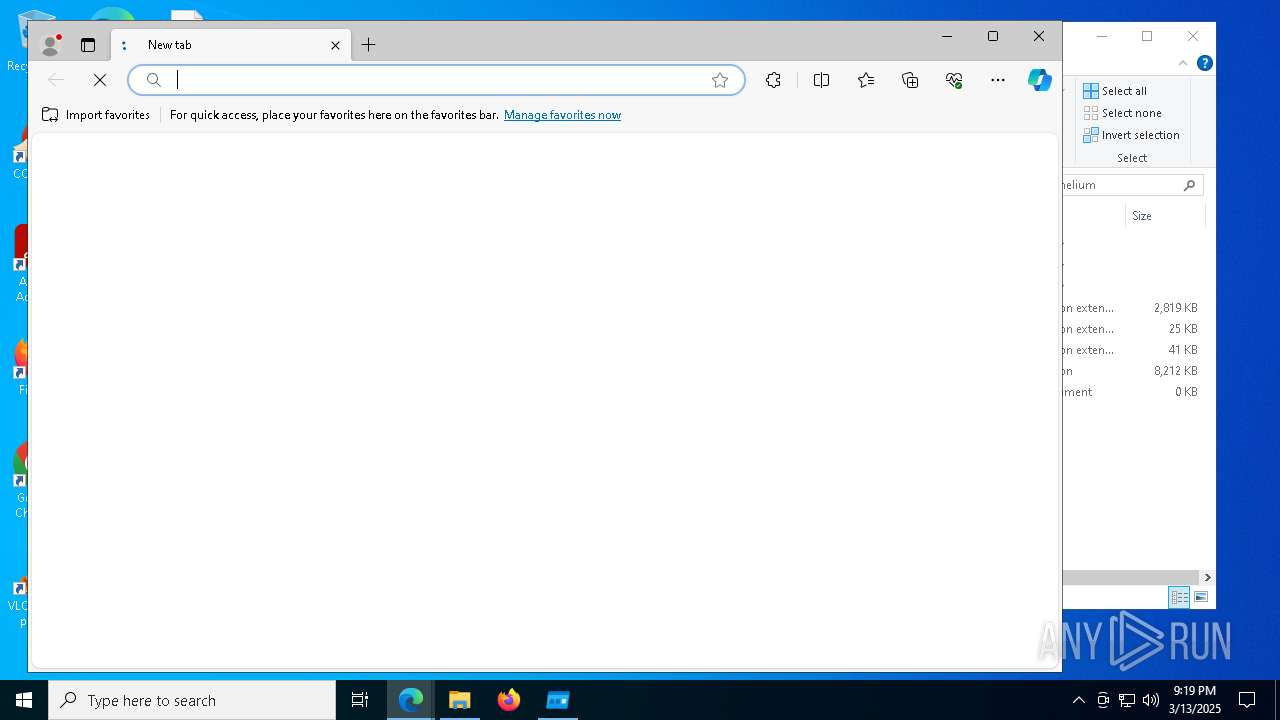Open Task View on taskbar

click(360, 700)
